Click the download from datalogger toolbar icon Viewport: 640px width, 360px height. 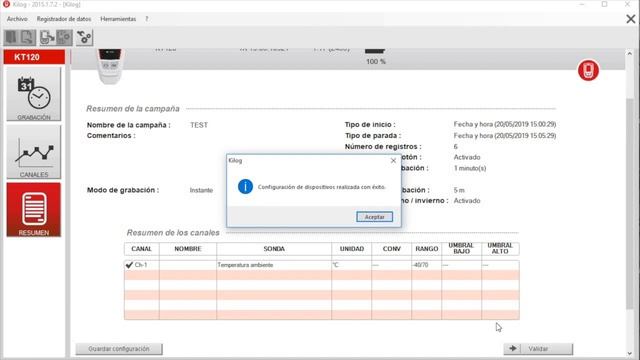(47, 38)
